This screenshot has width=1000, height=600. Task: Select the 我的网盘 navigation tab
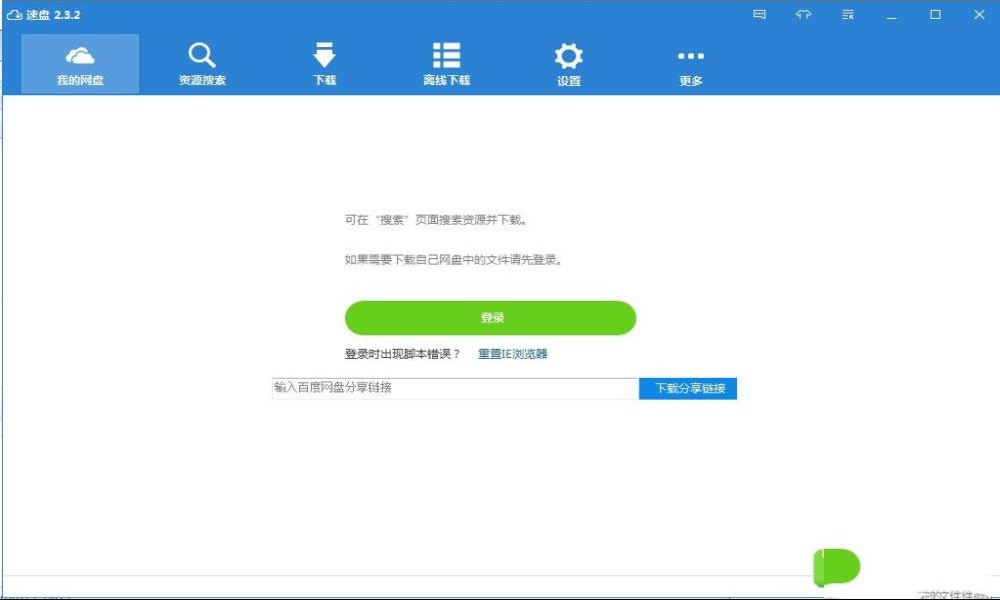coord(79,62)
